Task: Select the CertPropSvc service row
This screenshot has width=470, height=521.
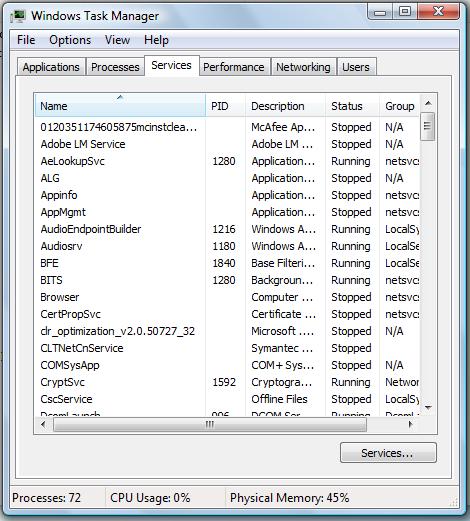Action: point(227,314)
